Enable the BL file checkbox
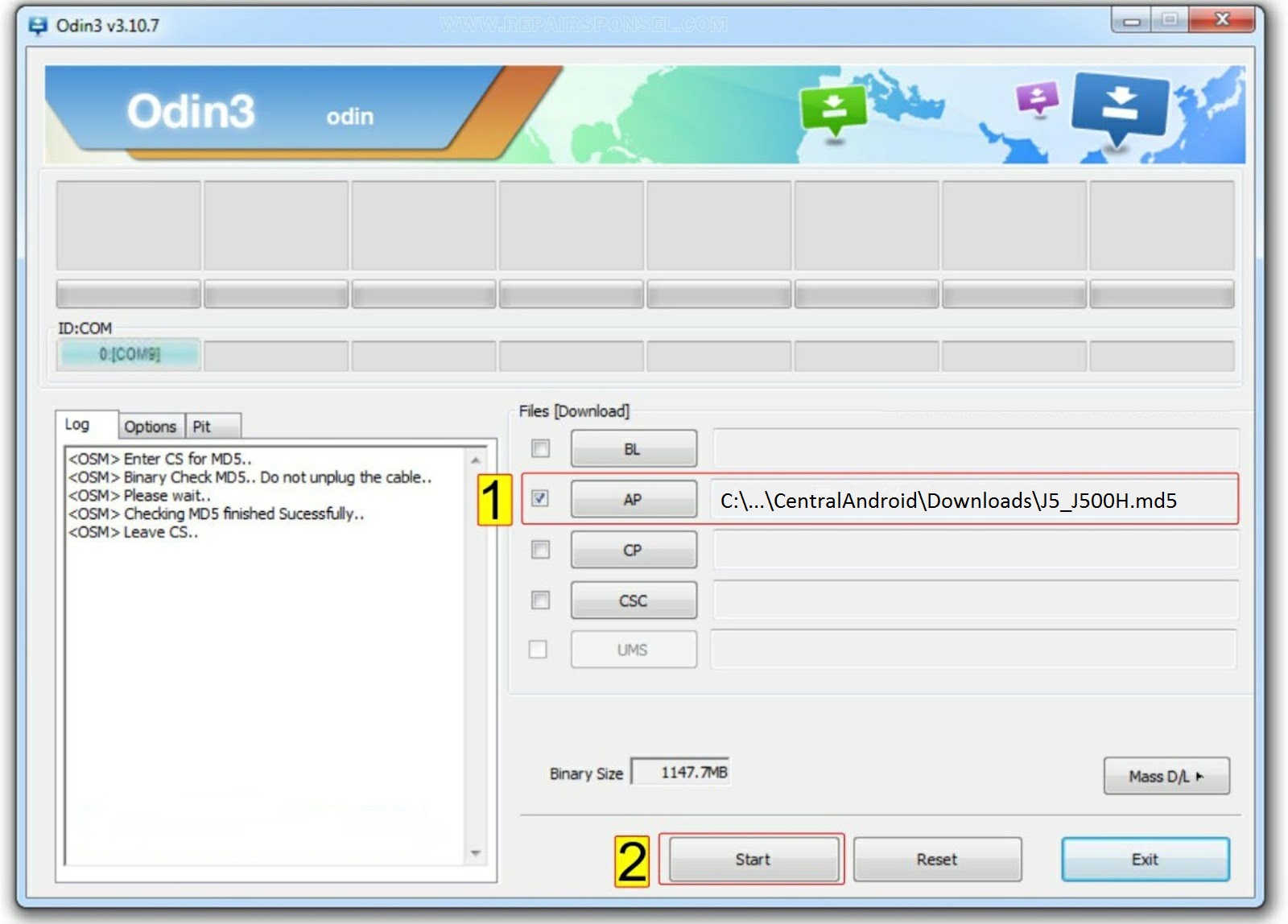This screenshot has width=1288, height=924. click(541, 448)
